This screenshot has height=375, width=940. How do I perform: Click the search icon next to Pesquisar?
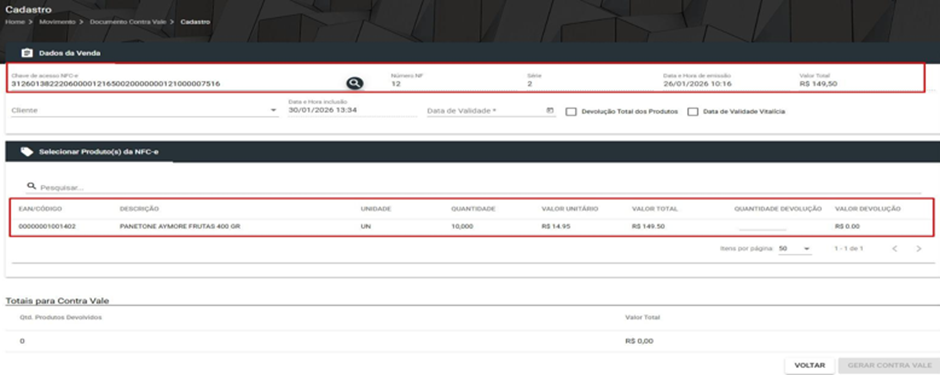click(32, 187)
